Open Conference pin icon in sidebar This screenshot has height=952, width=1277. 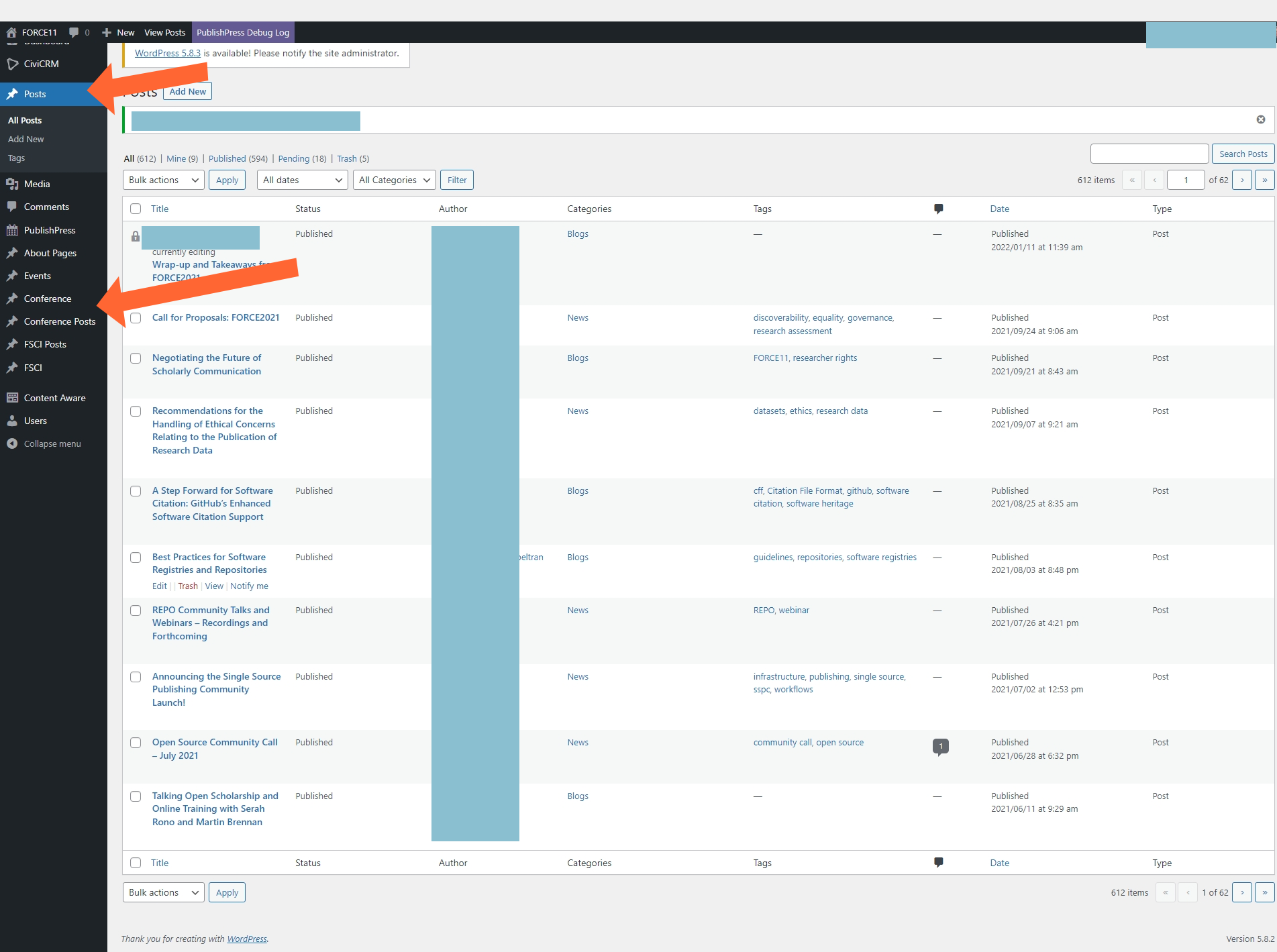(12, 299)
